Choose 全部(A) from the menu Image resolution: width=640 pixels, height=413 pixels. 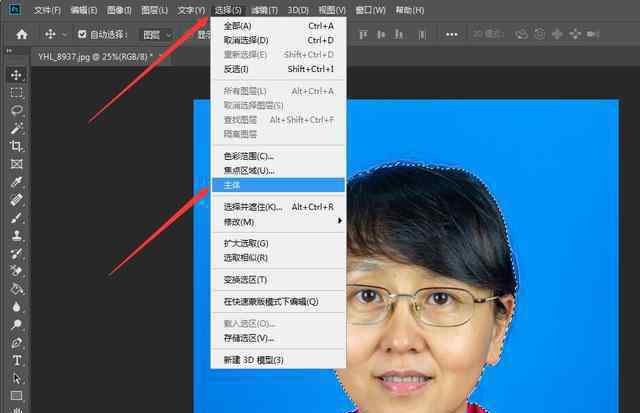click(278, 26)
